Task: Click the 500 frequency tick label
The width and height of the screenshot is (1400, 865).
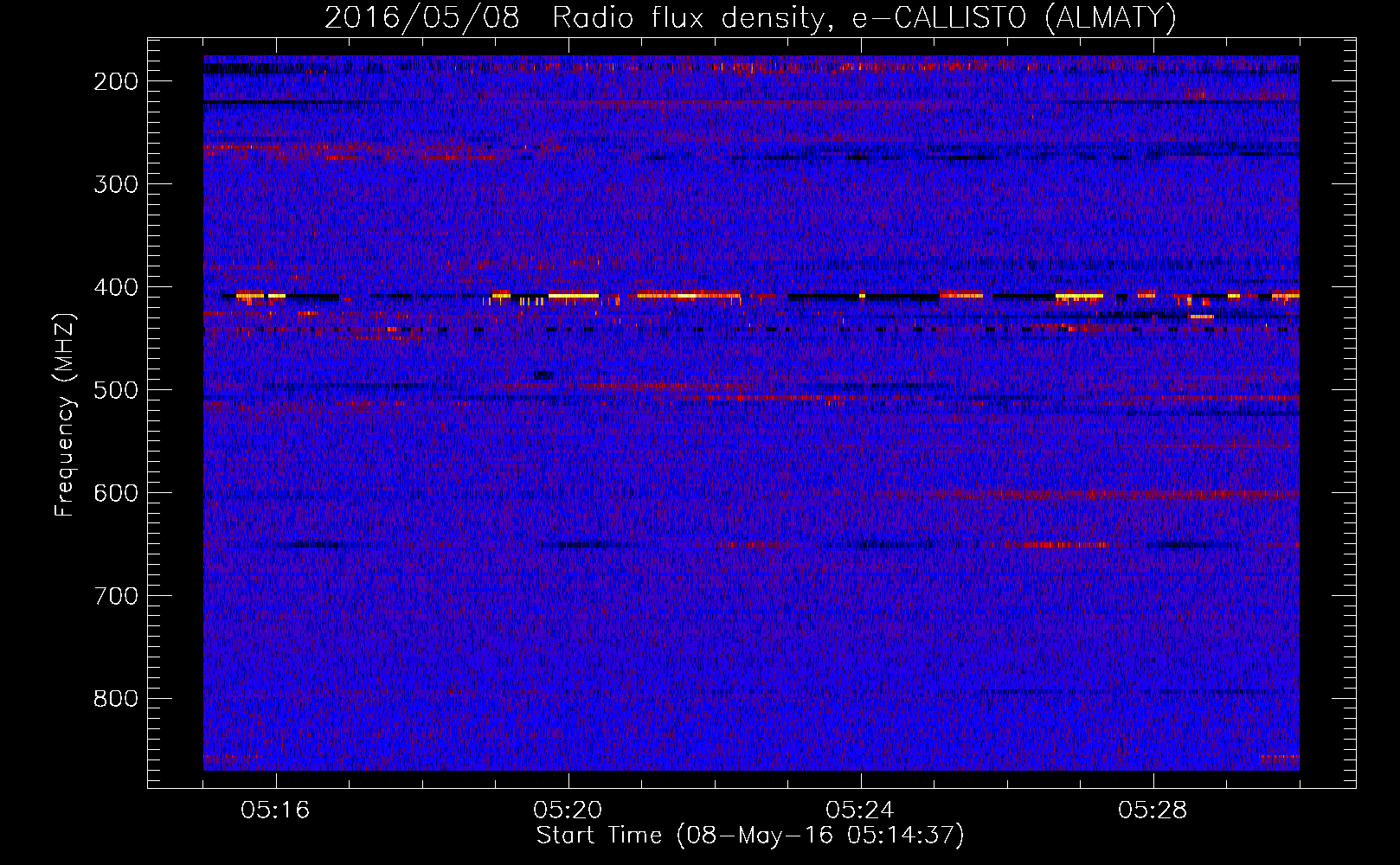Action: pyautogui.click(x=116, y=390)
